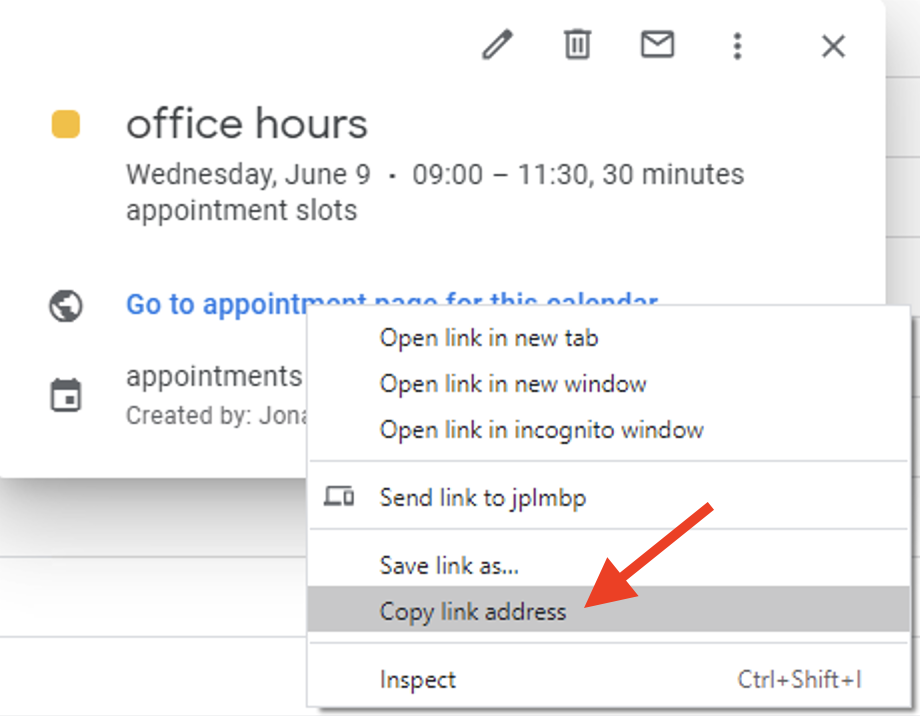The image size is (920, 716).
Task: Click the calendar icon next to appointments
Action: pos(66,394)
